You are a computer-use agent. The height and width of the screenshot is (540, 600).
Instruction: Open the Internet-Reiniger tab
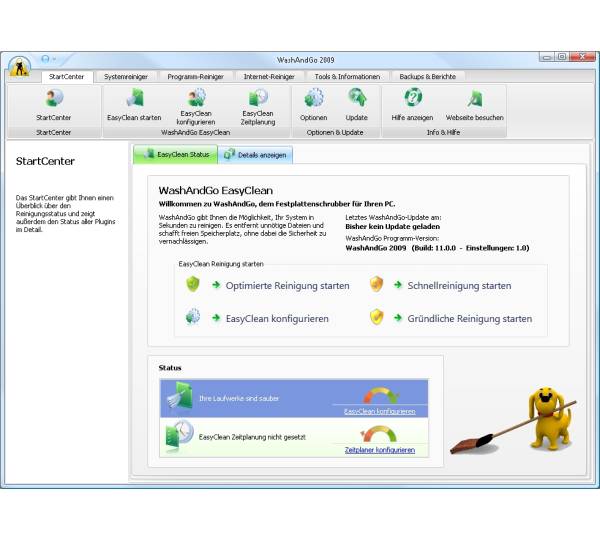(268, 76)
